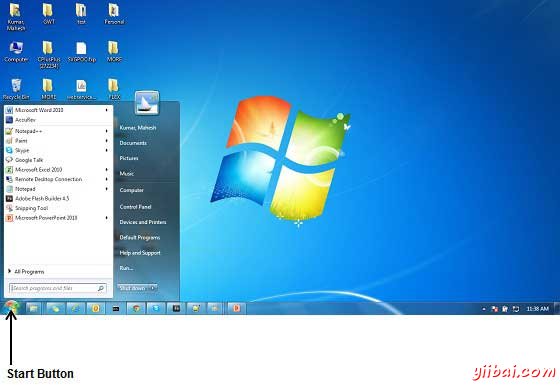Launch Microsoft Excel 2010 from Start menu

pyautogui.click(x=58, y=170)
